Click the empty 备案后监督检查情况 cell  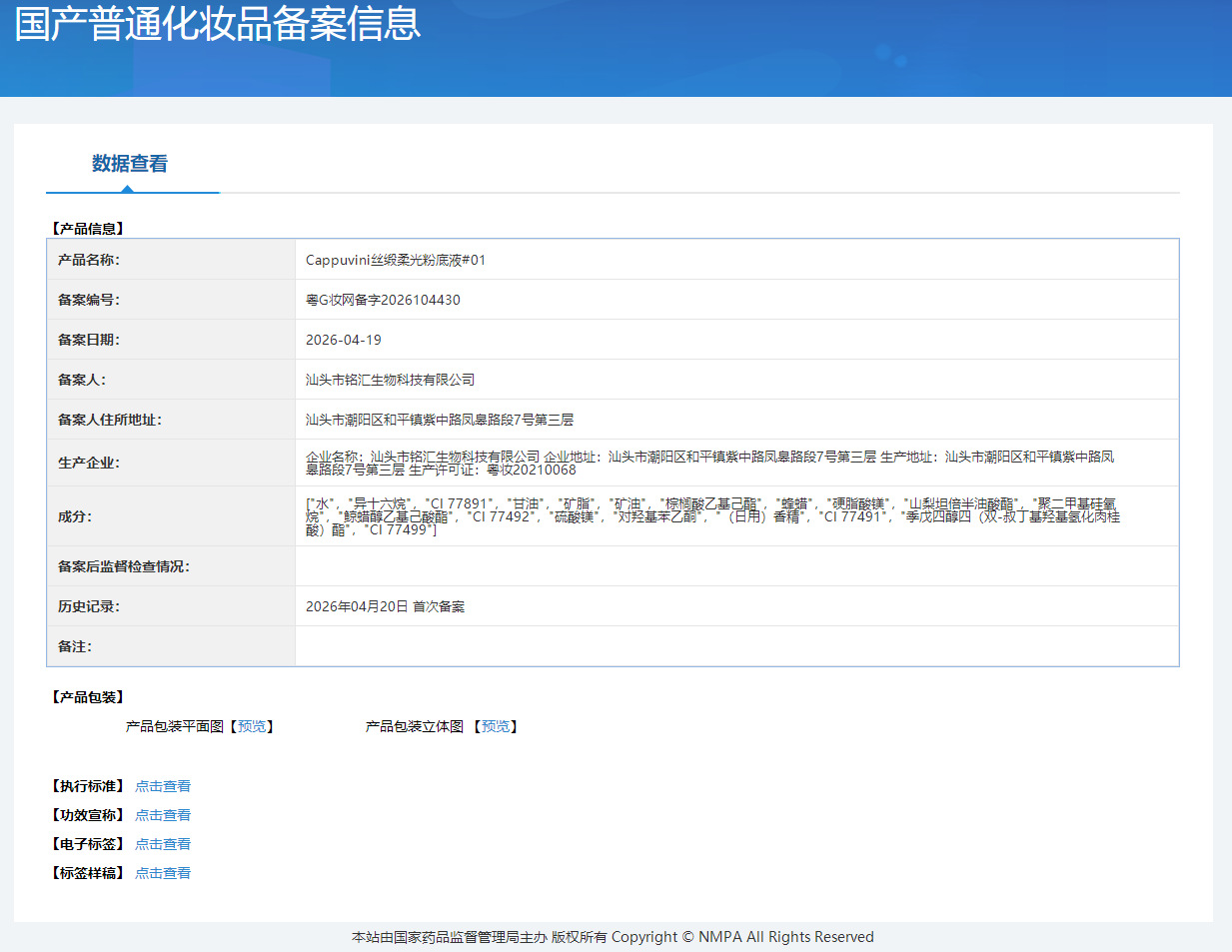point(736,566)
